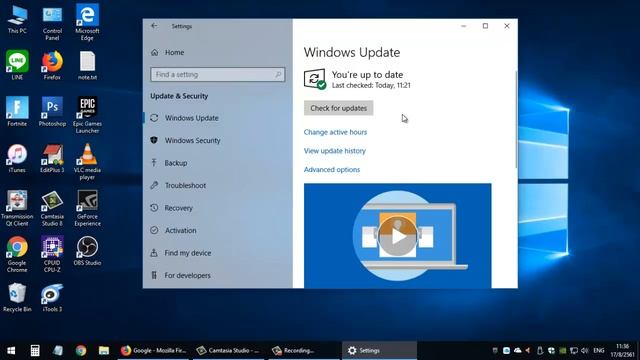640x360 pixels.
Task: Click the Settings window vertical scrollbar
Action: [x=516, y=119]
